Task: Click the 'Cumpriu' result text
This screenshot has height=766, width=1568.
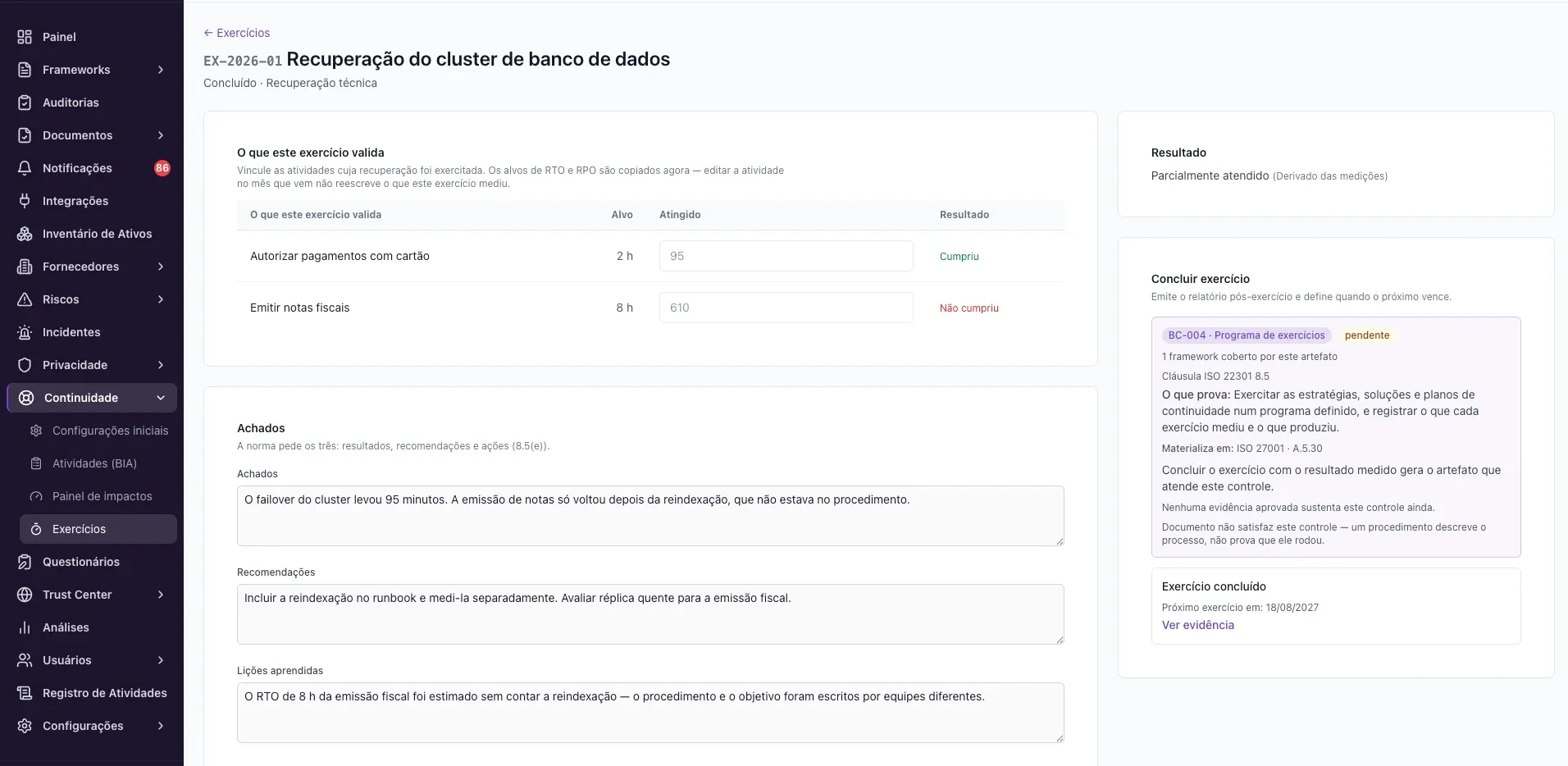Action: coord(959,257)
